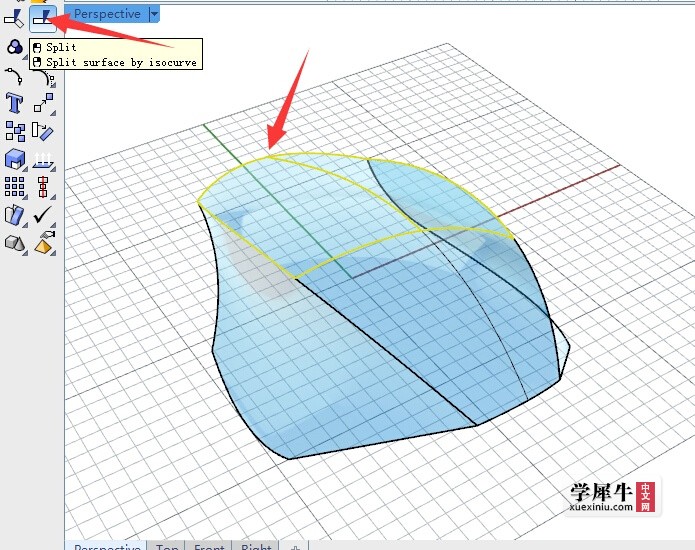Open the Box solid creation tool
This screenshot has height=550, width=695.
click(x=15, y=159)
